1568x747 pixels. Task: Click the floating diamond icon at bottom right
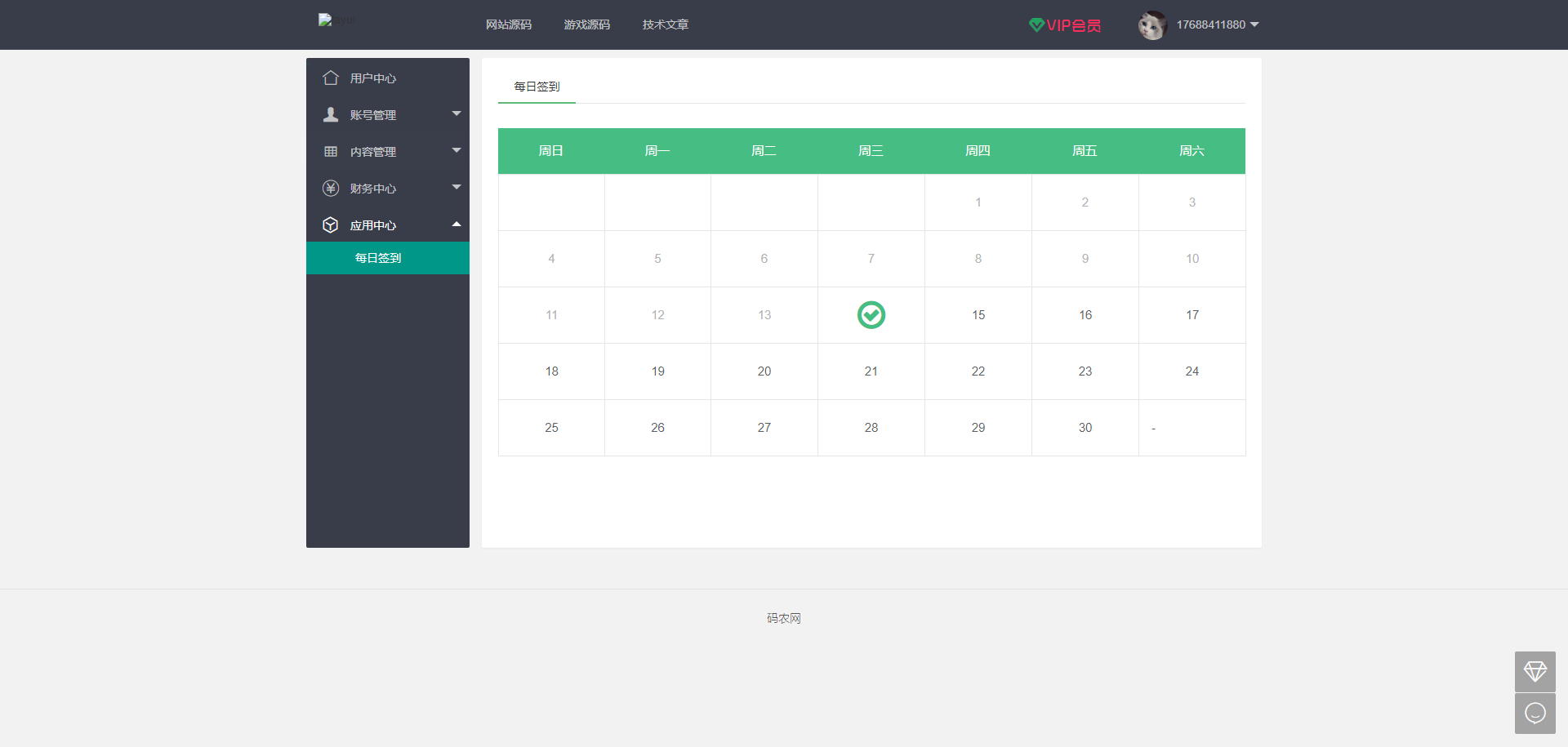(x=1535, y=672)
